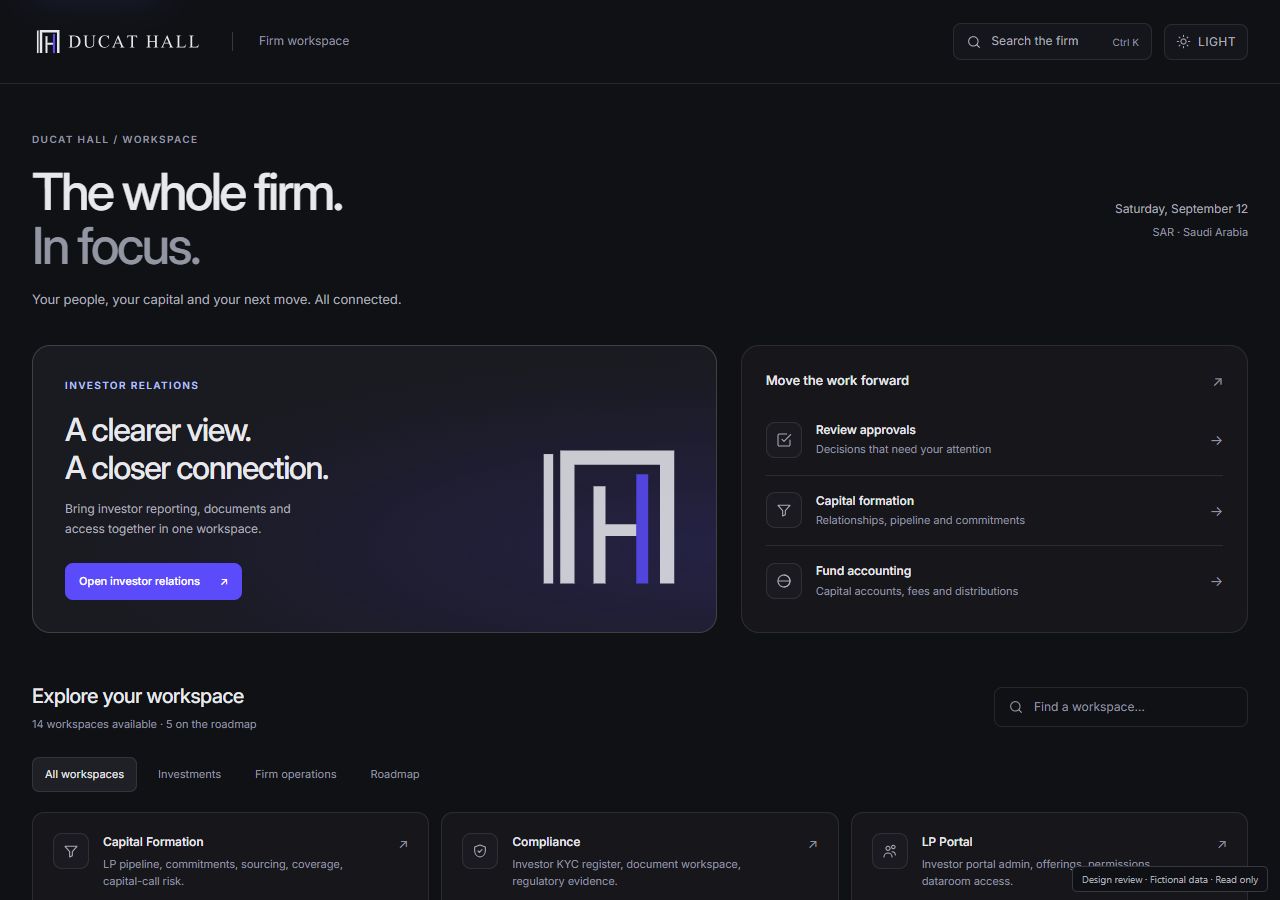Switch to the Firm operations tab
The width and height of the screenshot is (1280, 900).
pos(296,774)
